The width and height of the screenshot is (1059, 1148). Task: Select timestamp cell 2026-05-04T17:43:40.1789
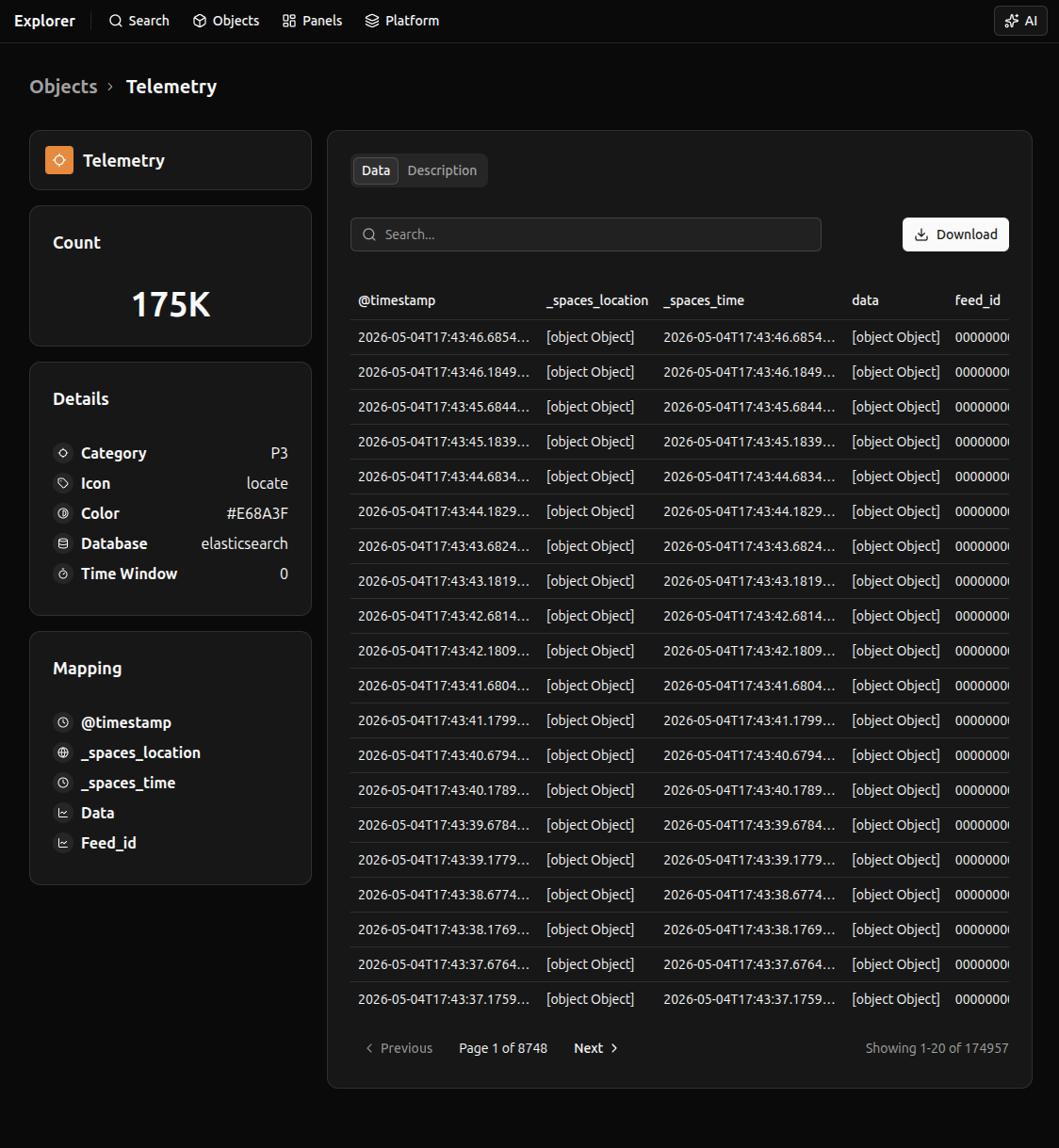(444, 790)
